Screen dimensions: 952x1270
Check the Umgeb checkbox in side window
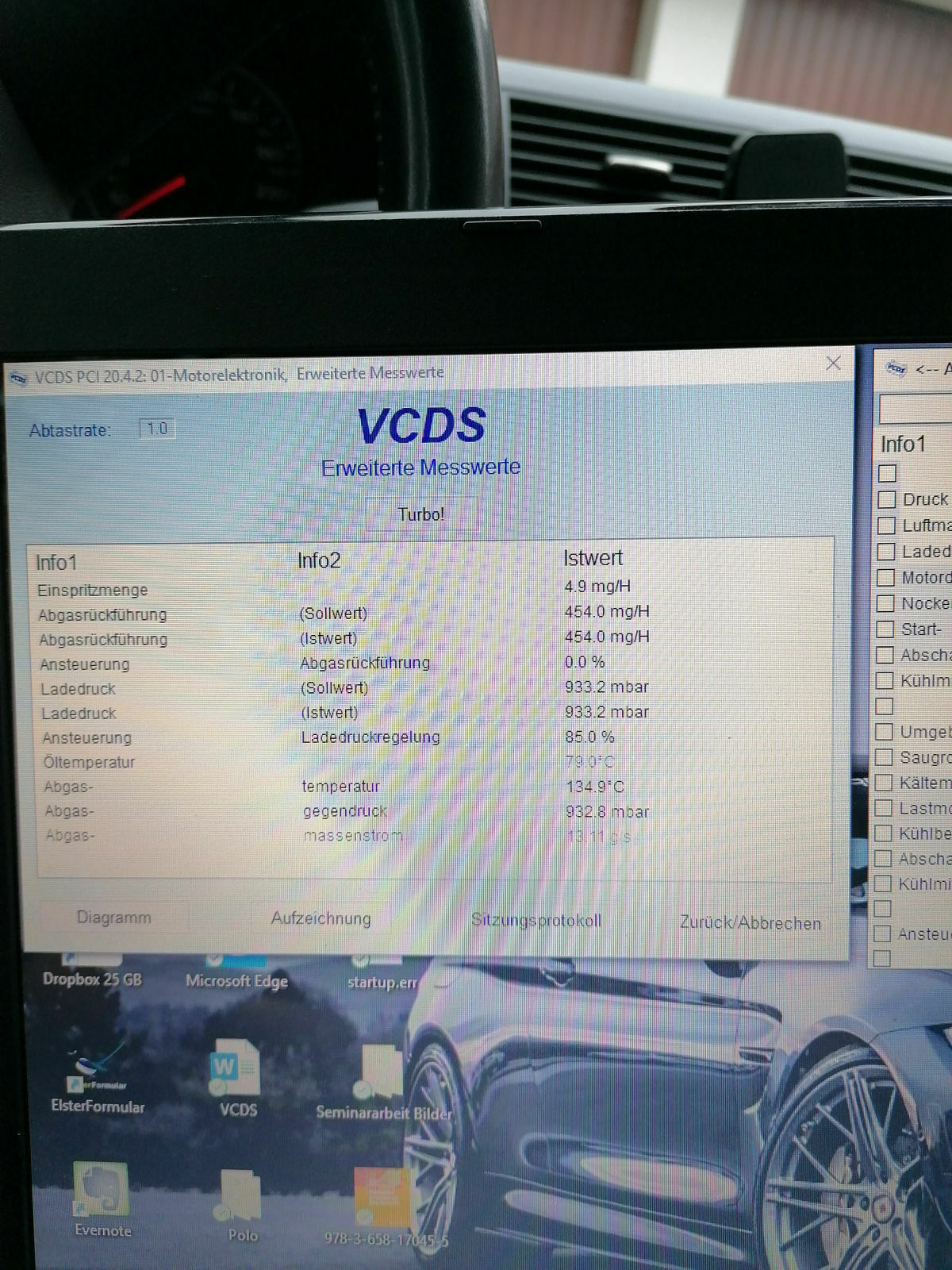[x=884, y=732]
